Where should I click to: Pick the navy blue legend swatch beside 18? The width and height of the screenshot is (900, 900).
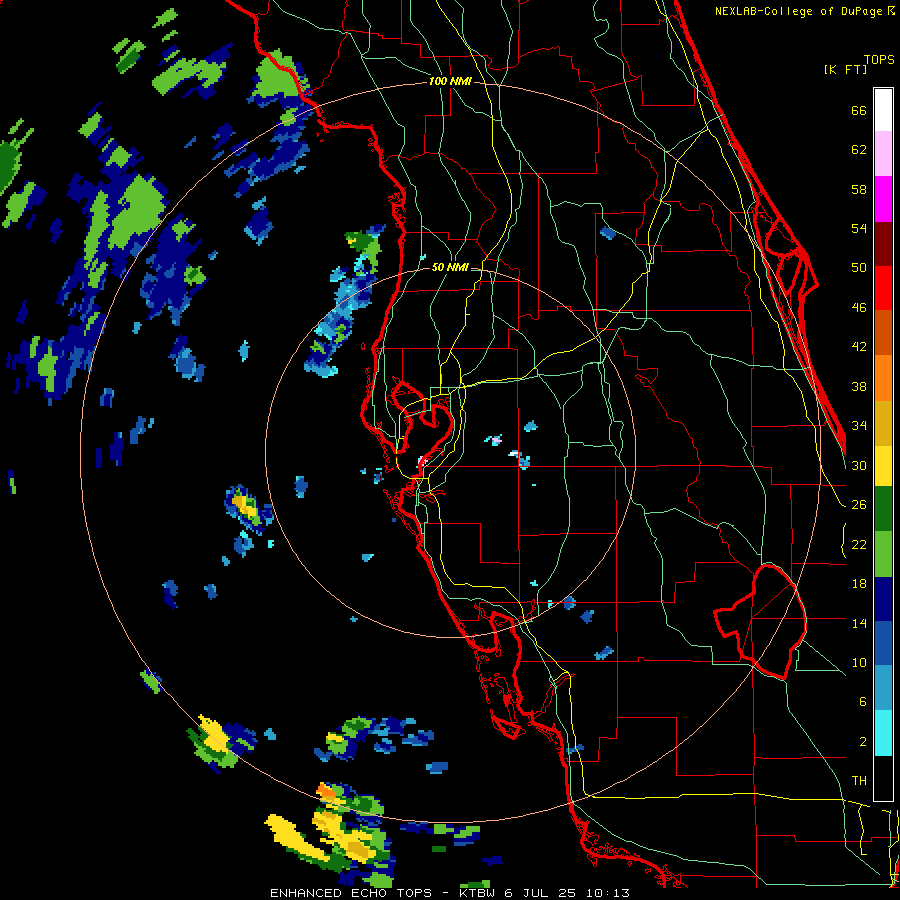click(883, 599)
